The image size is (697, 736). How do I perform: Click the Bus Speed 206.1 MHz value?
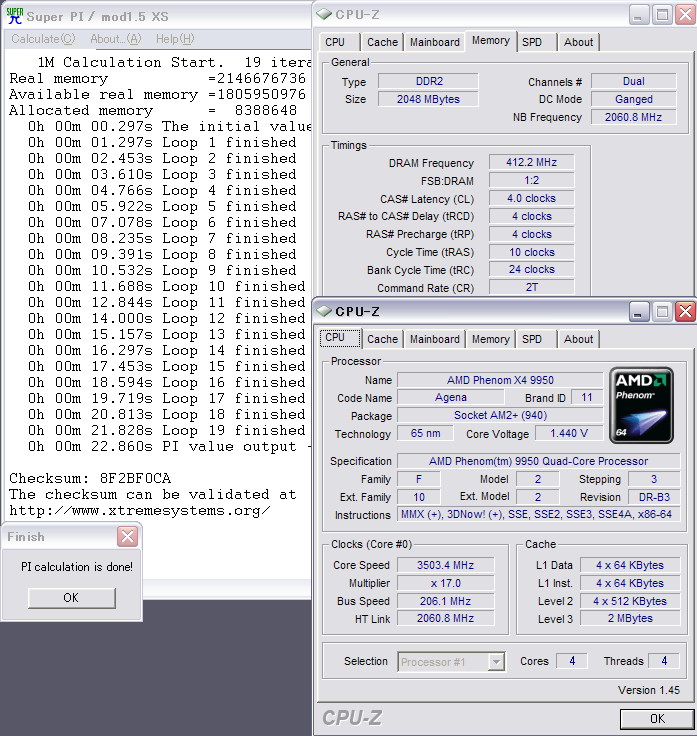click(445, 601)
